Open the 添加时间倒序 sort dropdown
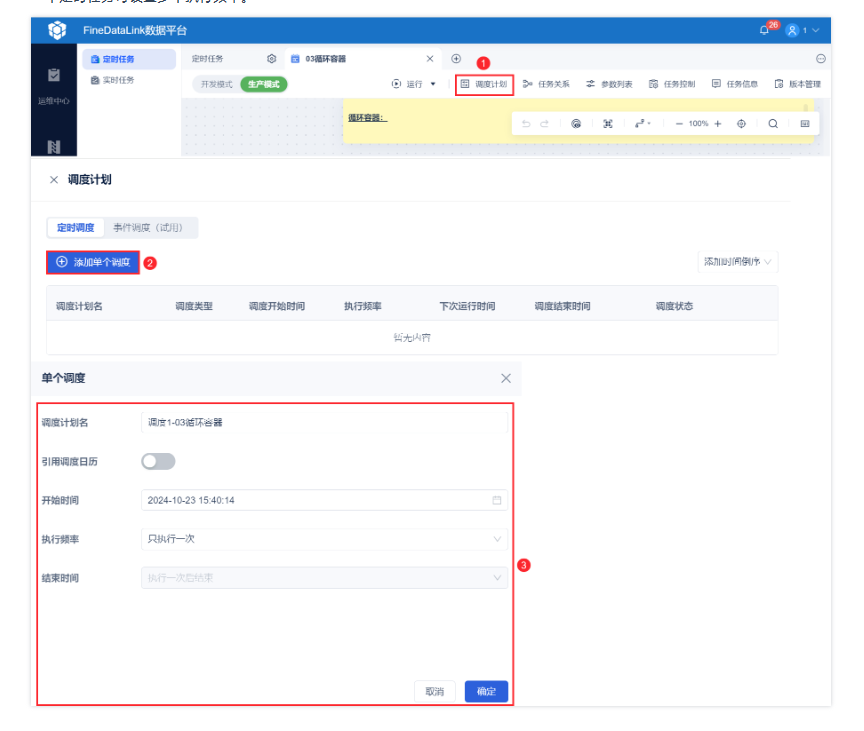Image resolution: width=864 pixels, height=731 pixels. [737, 262]
